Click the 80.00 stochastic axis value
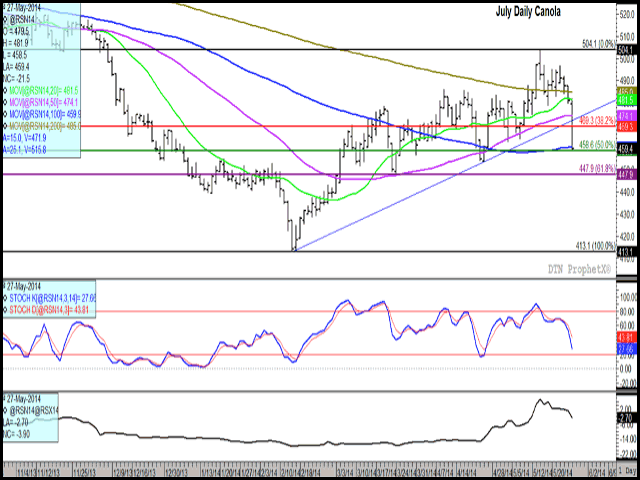The width and height of the screenshot is (640, 480). pyautogui.click(x=628, y=311)
